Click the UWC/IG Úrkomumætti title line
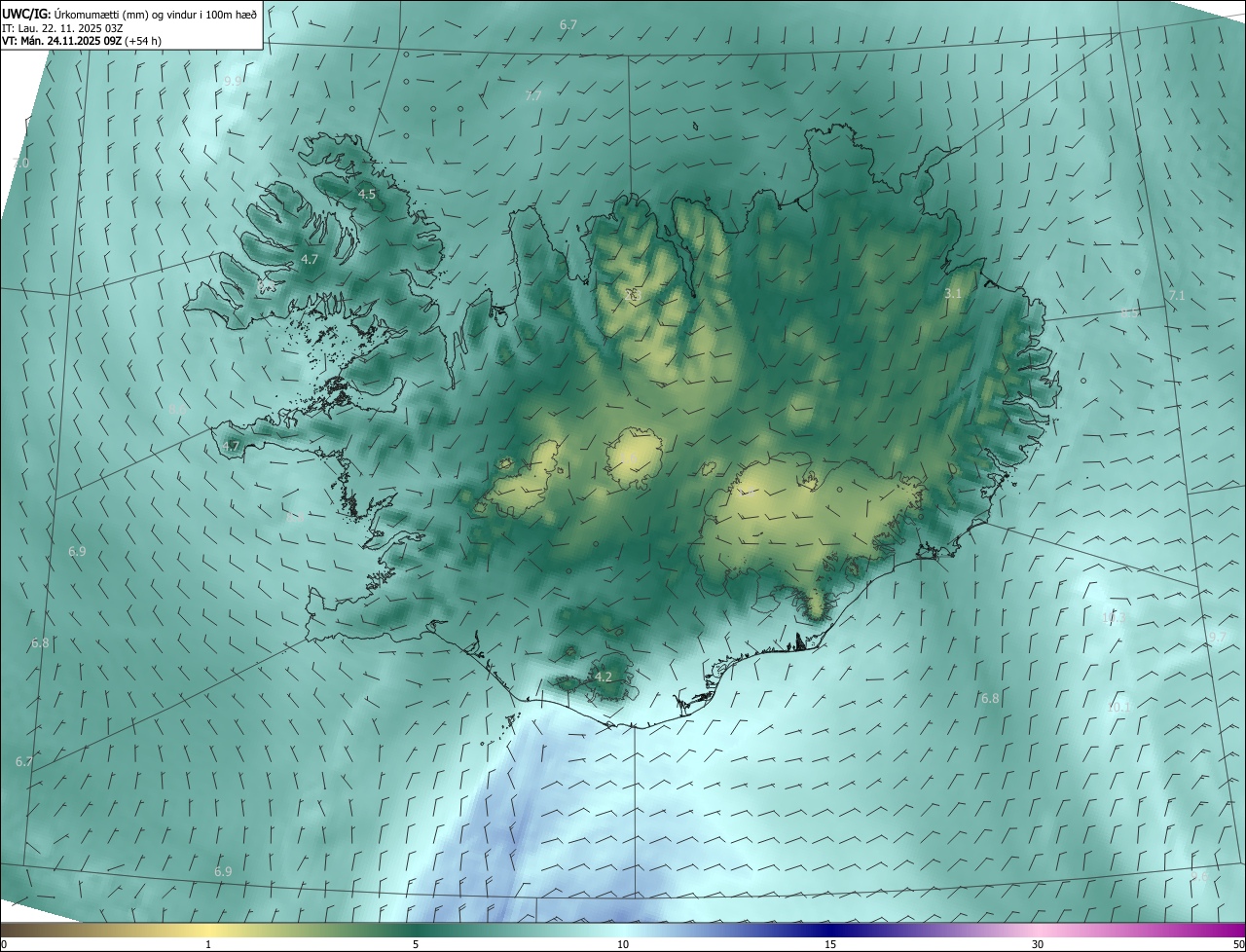The height and width of the screenshot is (952, 1246). [129, 13]
